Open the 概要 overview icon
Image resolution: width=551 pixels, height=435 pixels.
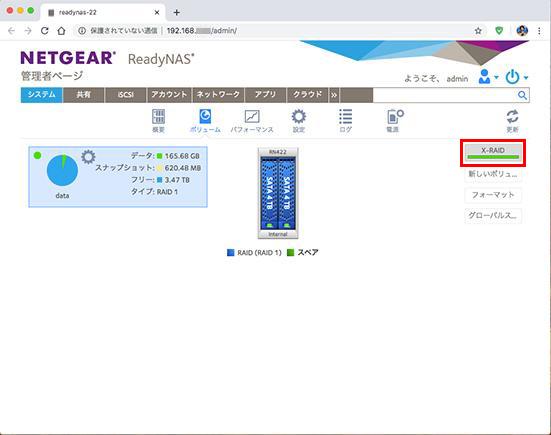[x=158, y=121]
